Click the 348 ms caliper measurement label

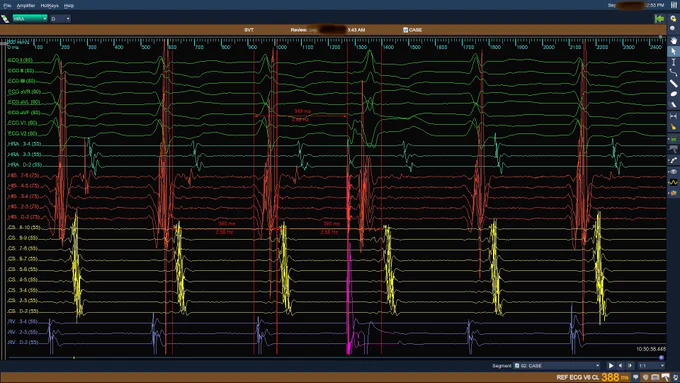[x=302, y=111]
